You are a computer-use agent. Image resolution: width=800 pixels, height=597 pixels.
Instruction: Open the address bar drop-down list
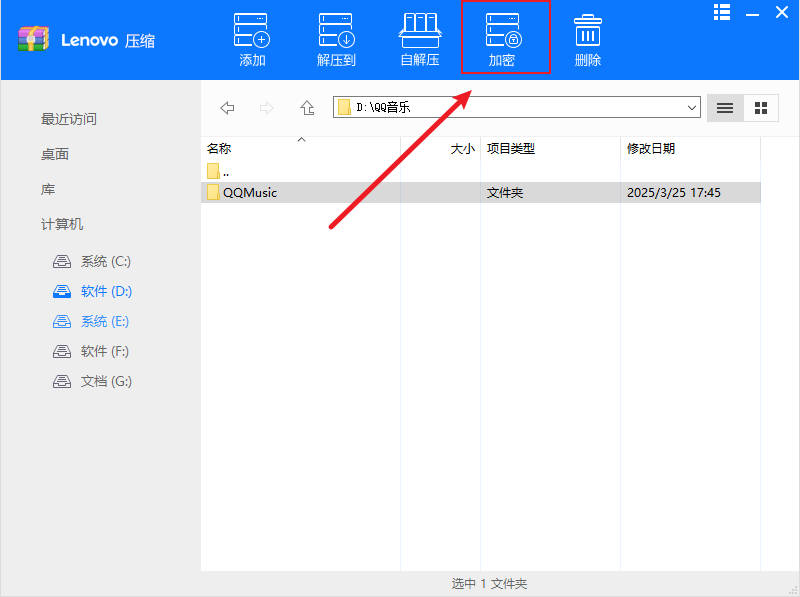[x=693, y=107]
